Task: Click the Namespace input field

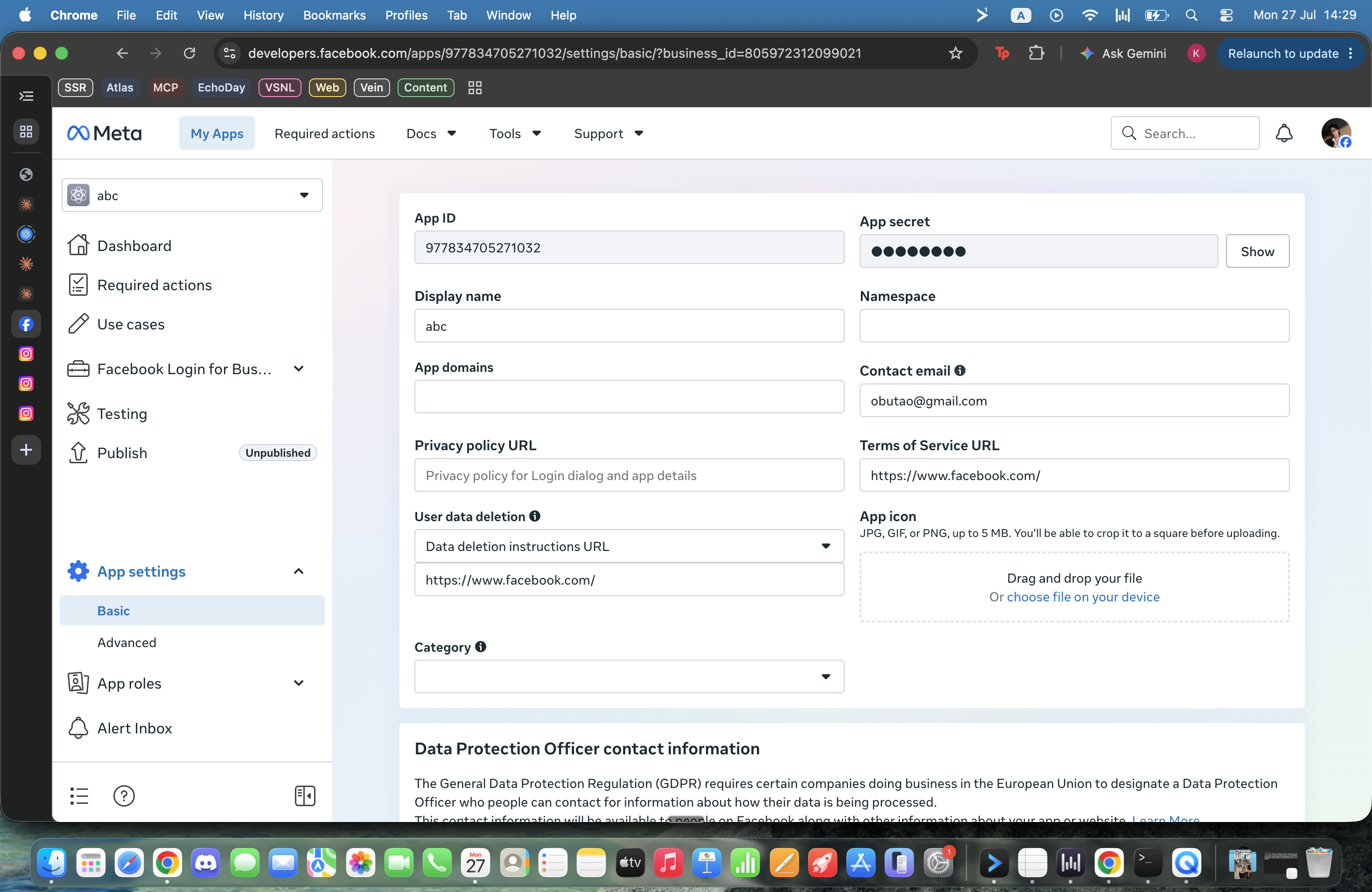Action: click(x=1074, y=326)
